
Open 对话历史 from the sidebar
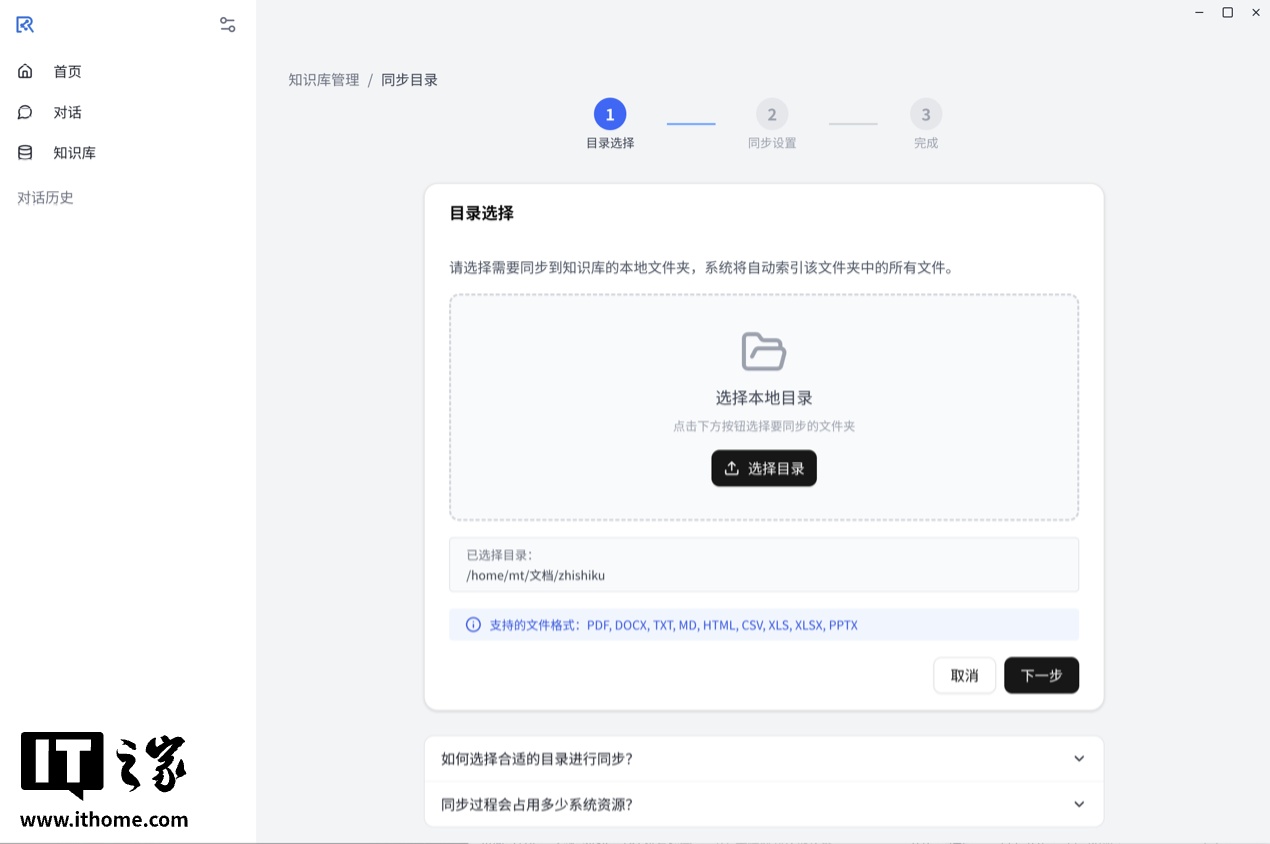click(x=45, y=197)
